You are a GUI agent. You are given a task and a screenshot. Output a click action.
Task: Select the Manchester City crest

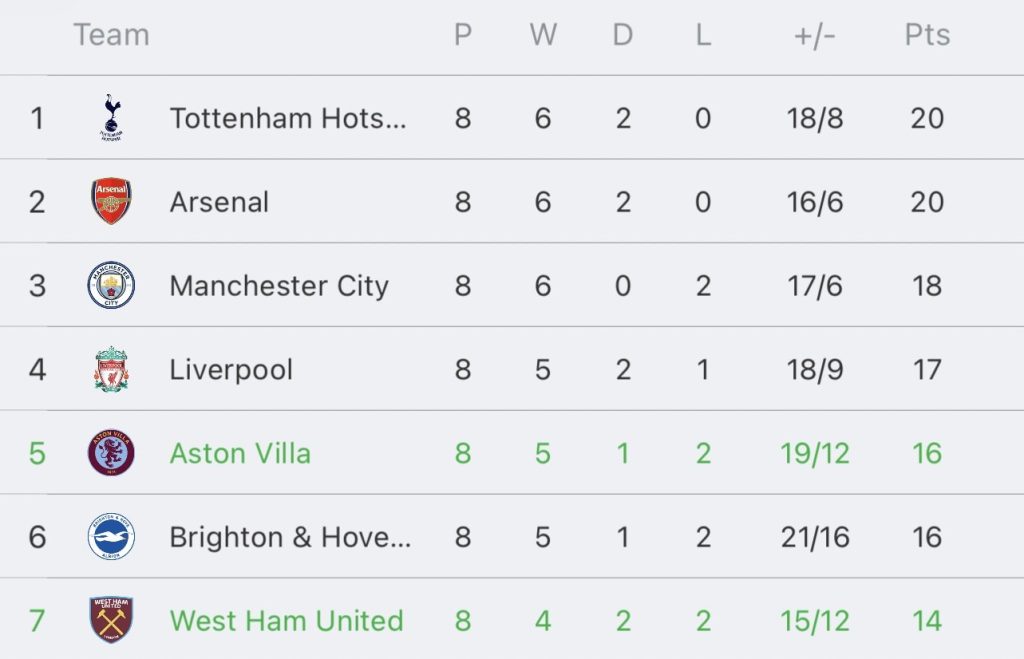pos(111,285)
